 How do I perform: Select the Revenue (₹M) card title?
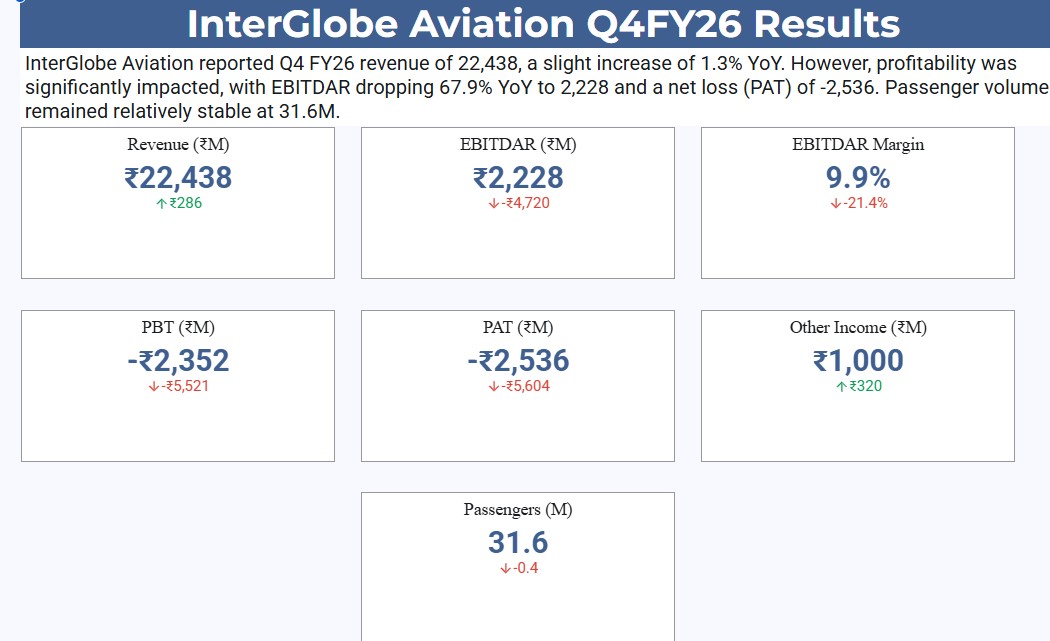click(x=178, y=145)
